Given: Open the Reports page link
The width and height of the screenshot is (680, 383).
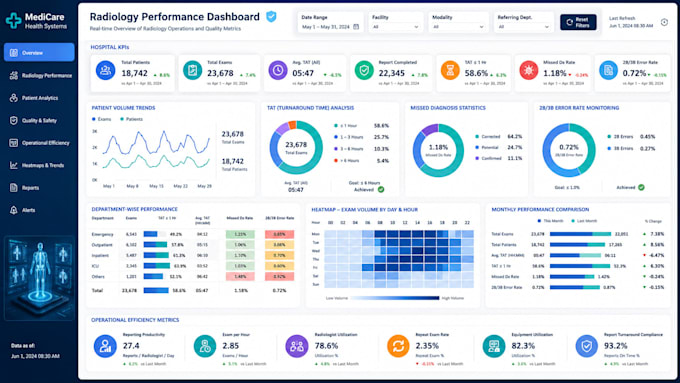Looking at the screenshot, I should coord(39,188).
